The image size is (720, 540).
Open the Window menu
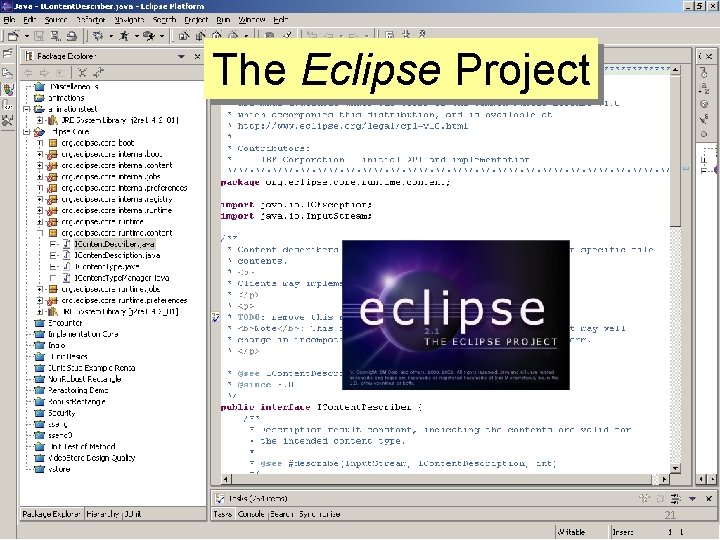click(252, 20)
